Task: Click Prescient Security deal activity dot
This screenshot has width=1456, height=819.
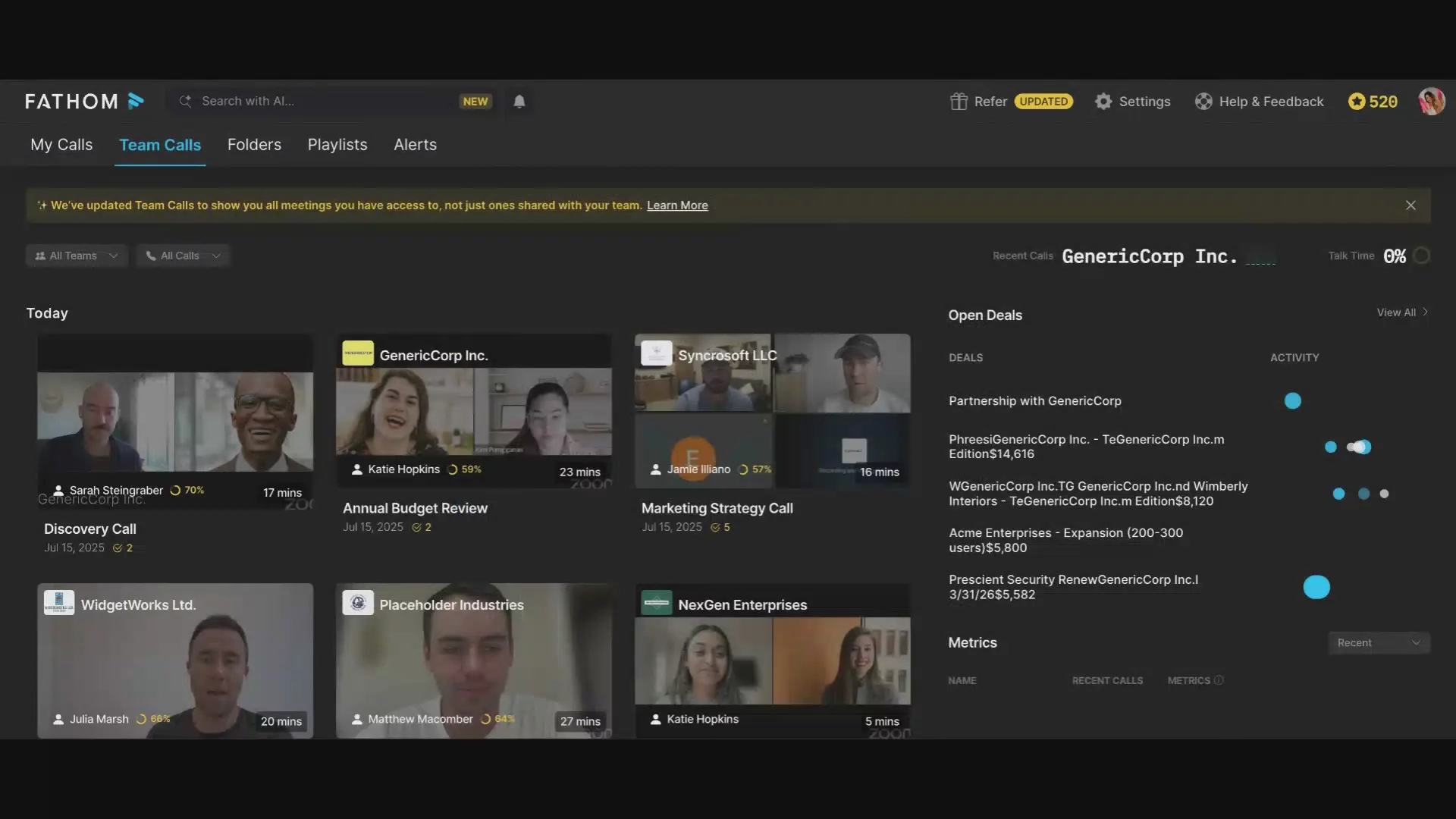Action: point(1316,588)
